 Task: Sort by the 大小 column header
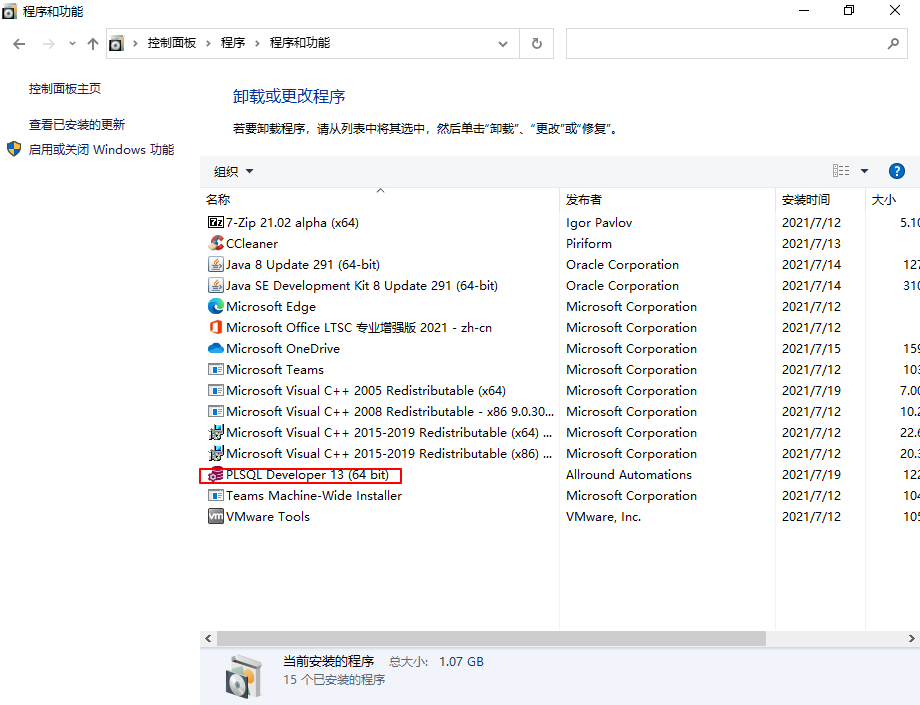coord(892,199)
